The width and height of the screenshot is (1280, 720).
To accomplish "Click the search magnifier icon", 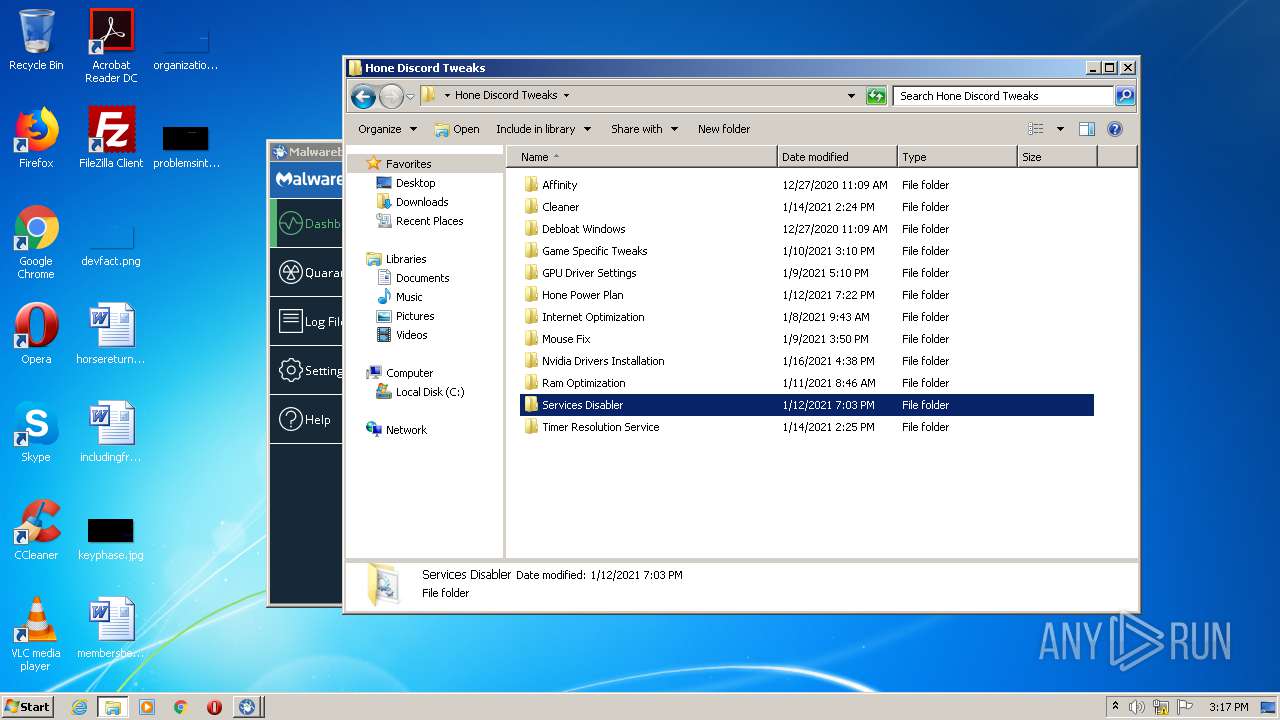I will pos(1125,96).
